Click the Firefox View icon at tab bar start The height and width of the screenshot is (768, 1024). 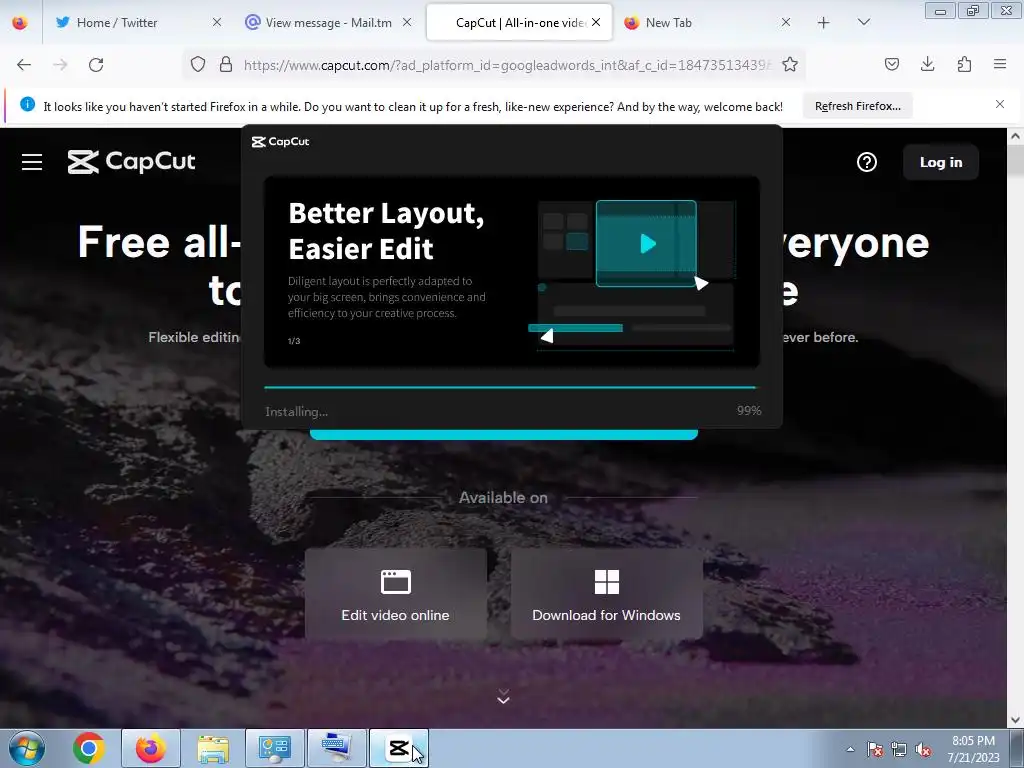click(x=20, y=23)
